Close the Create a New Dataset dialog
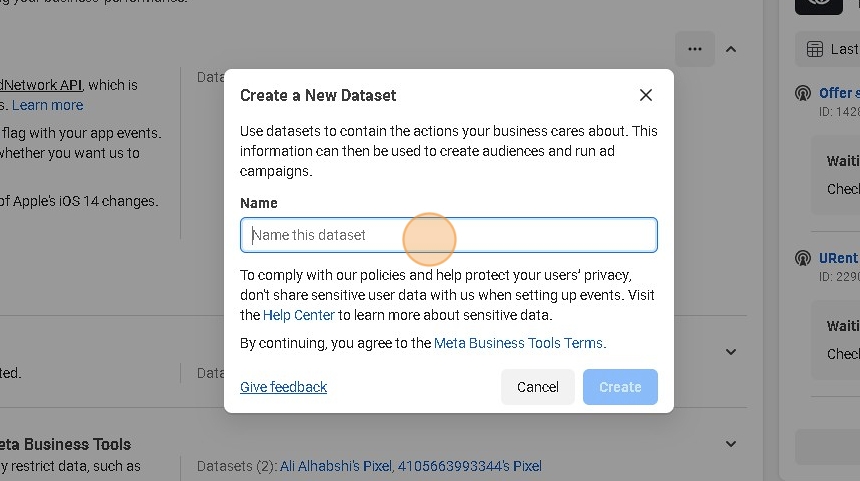Image resolution: width=860 pixels, height=481 pixels. (646, 95)
